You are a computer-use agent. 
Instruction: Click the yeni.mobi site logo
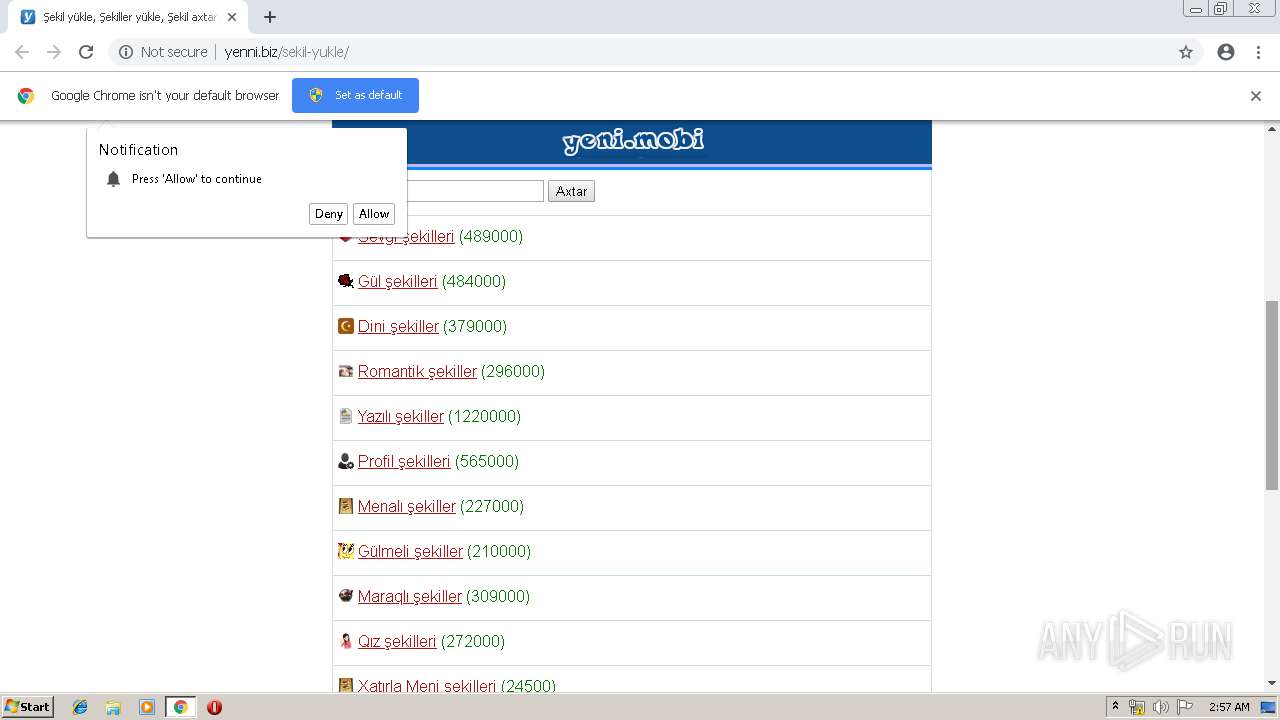click(x=632, y=141)
